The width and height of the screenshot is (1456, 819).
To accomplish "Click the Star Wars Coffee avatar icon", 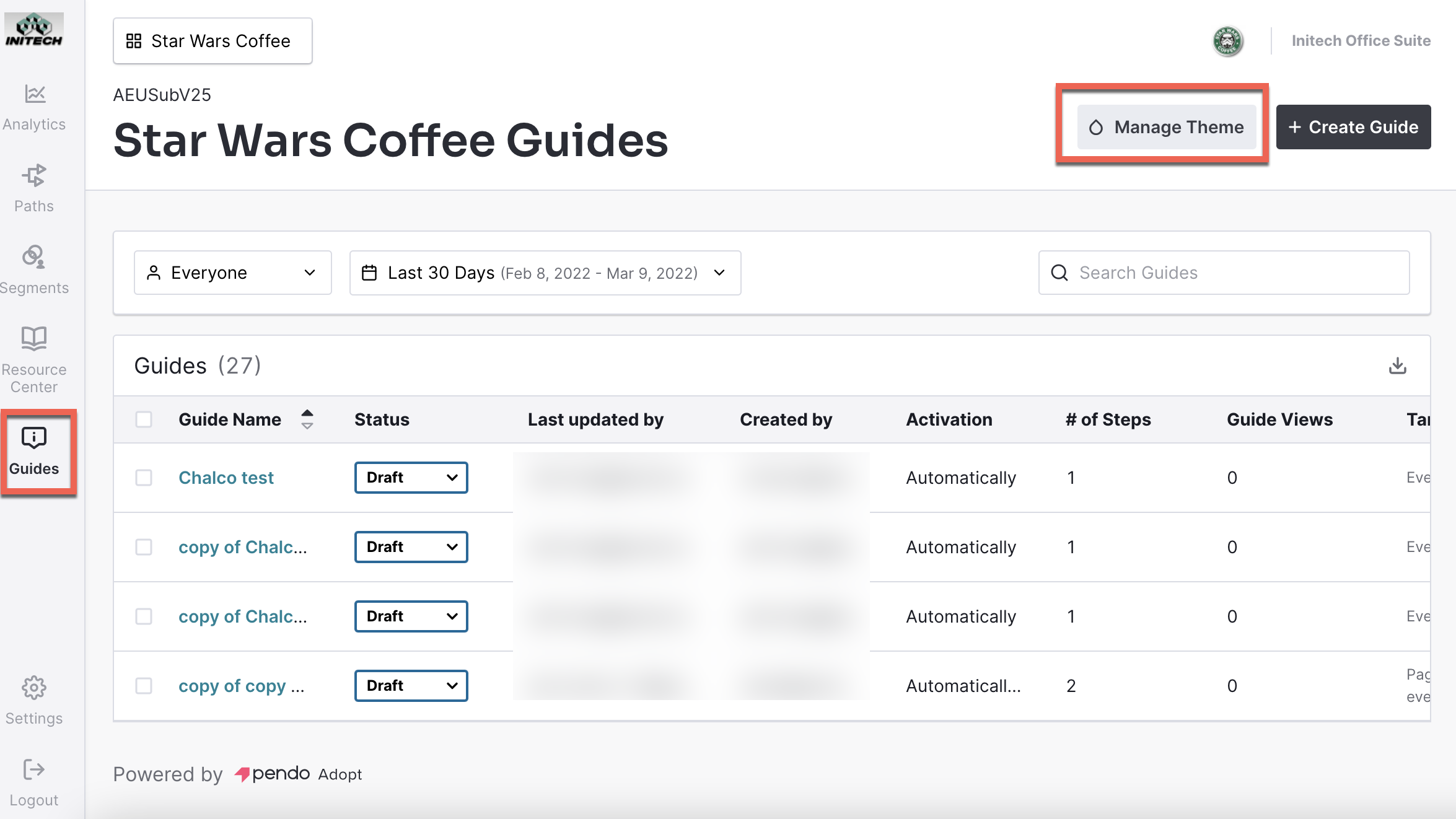I will (1227, 41).
